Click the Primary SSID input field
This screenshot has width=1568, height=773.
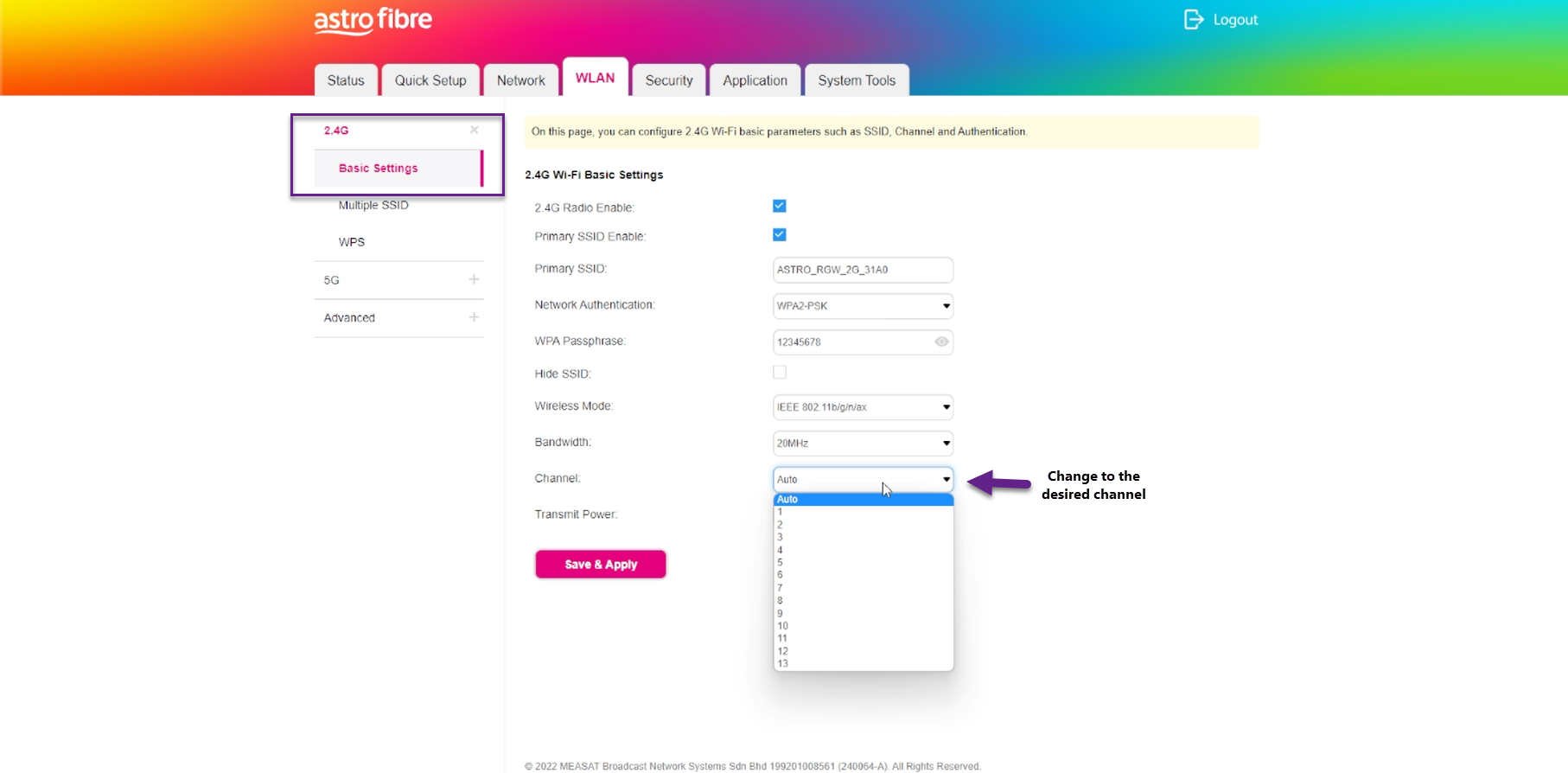(x=863, y=270)
